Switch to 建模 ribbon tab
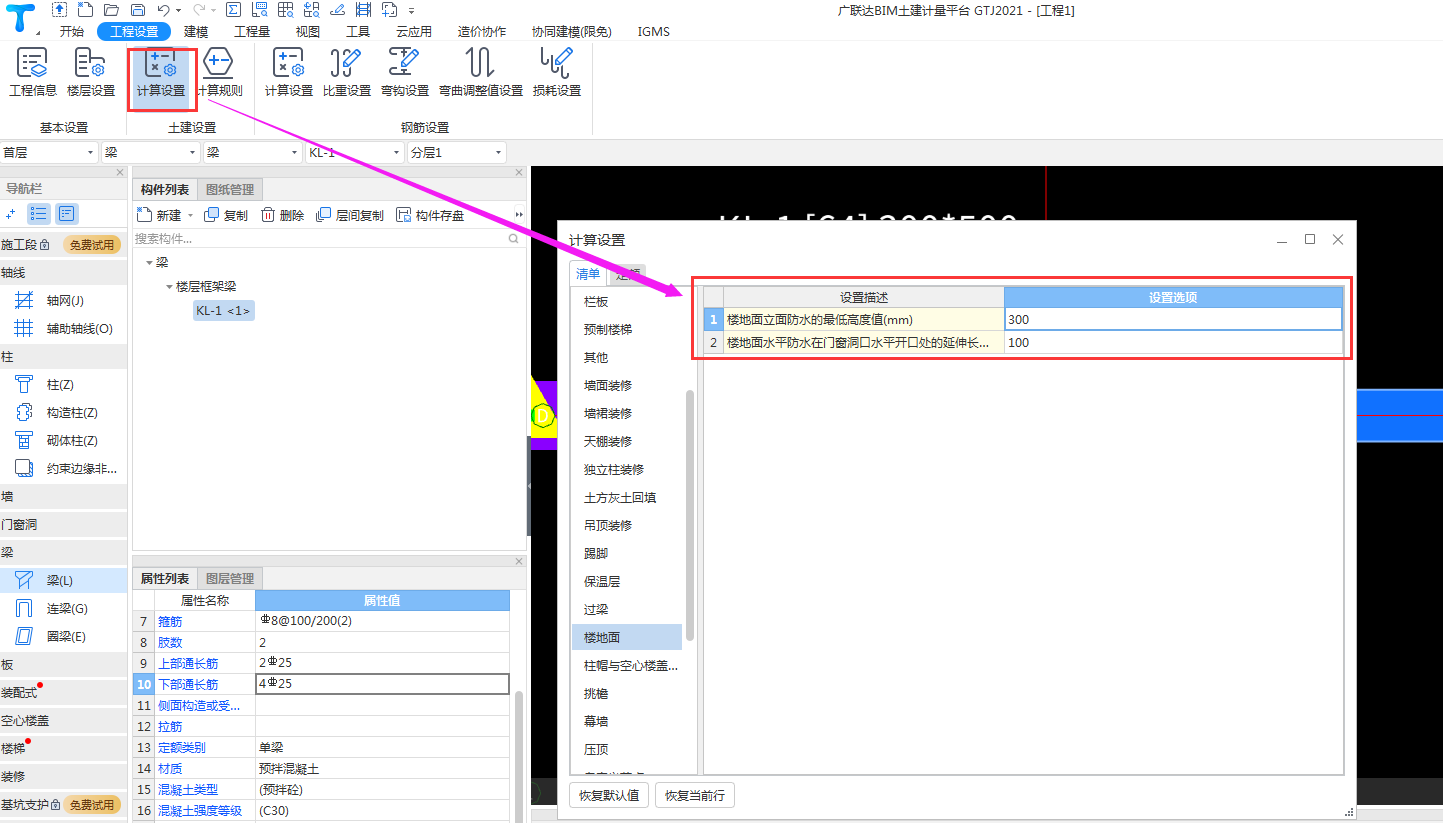This screenshot has width=1443, height=823. coord(196,31)
